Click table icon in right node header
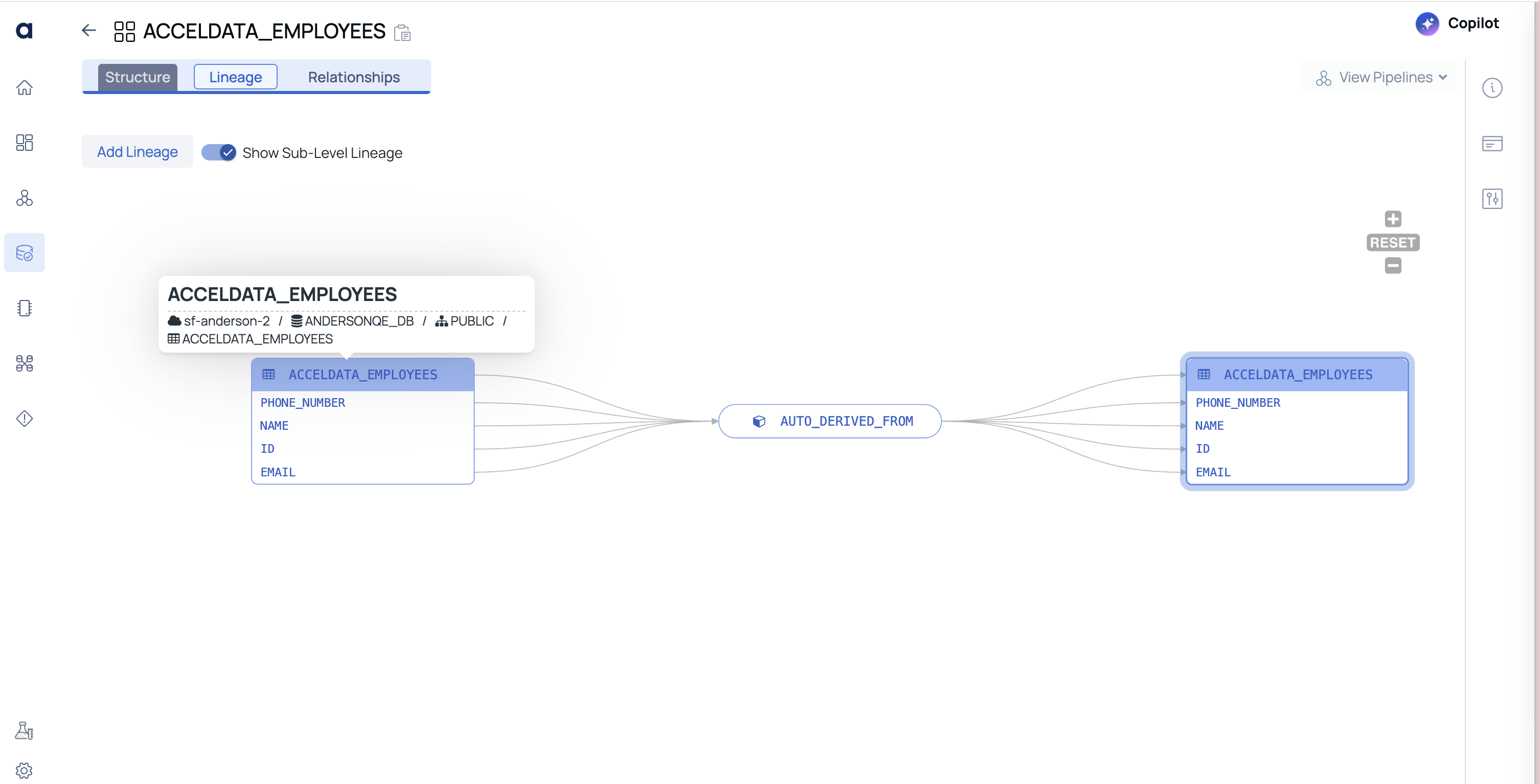The image size is (1539, 784). [x=1204, y=375]
